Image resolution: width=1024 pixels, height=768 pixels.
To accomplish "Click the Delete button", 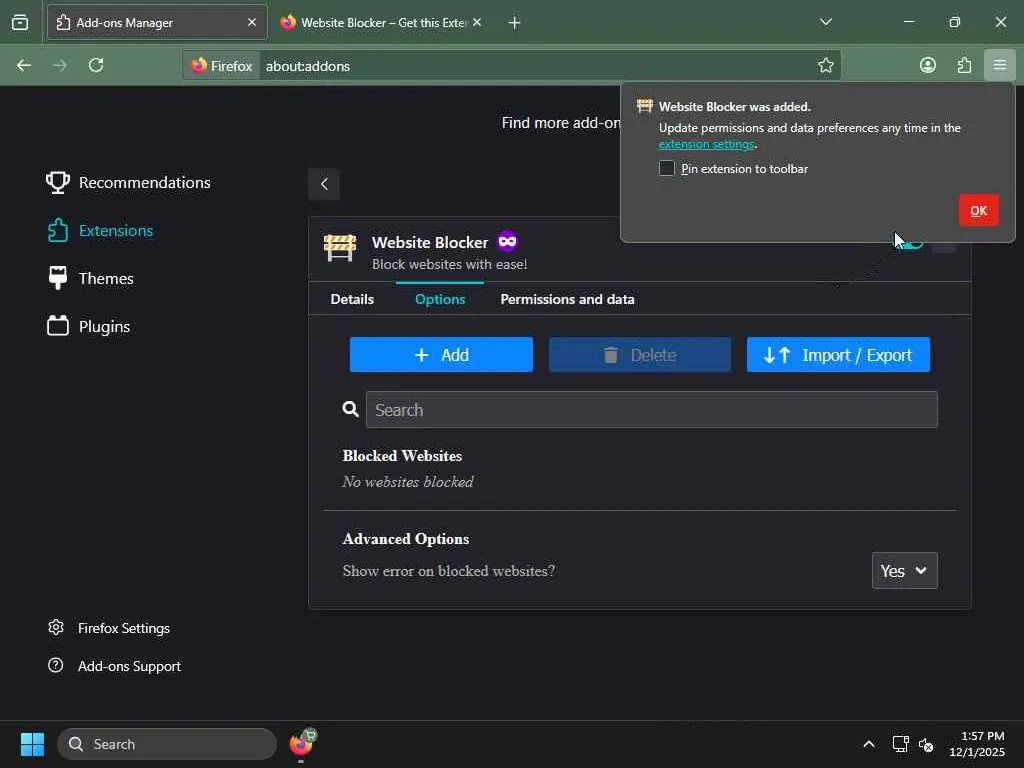I will [639, 355].
